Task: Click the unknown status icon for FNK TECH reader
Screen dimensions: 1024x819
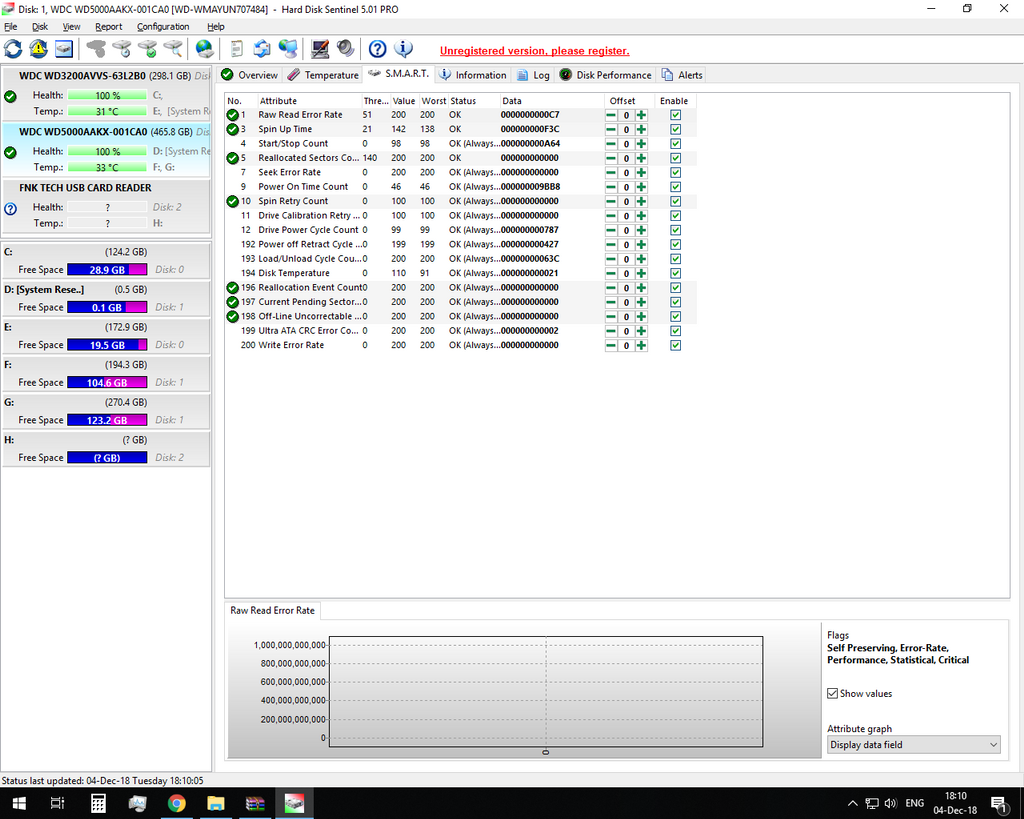Action: pyautogui.click(x=10, y=209)
